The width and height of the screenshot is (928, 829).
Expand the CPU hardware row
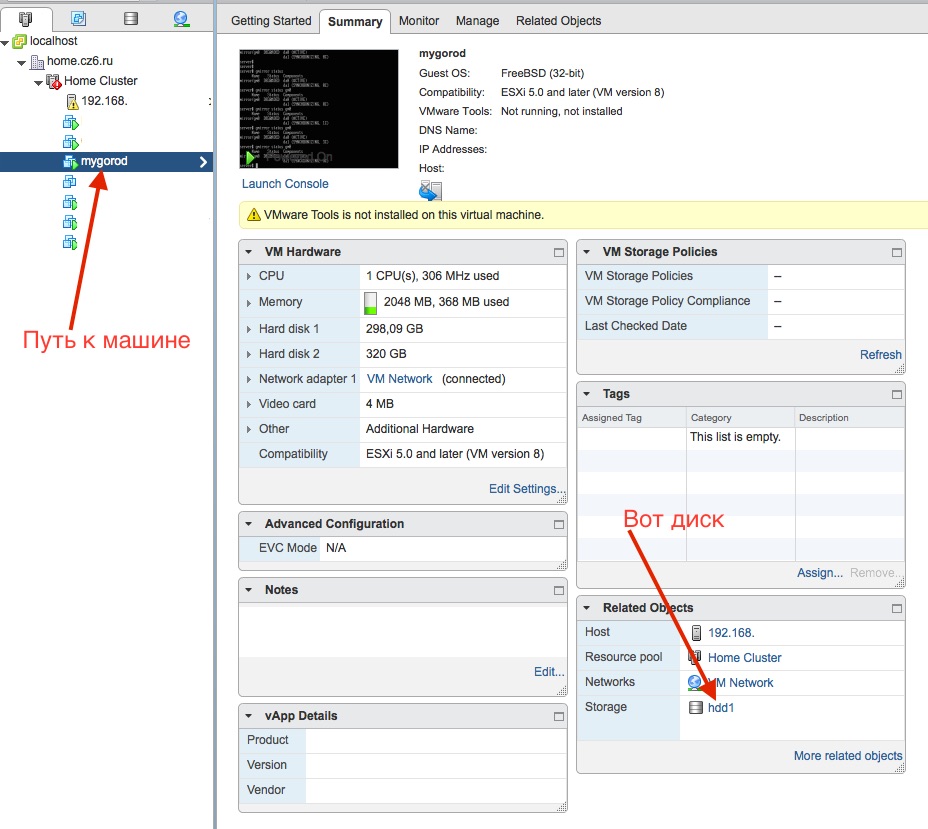click(249, 276)
